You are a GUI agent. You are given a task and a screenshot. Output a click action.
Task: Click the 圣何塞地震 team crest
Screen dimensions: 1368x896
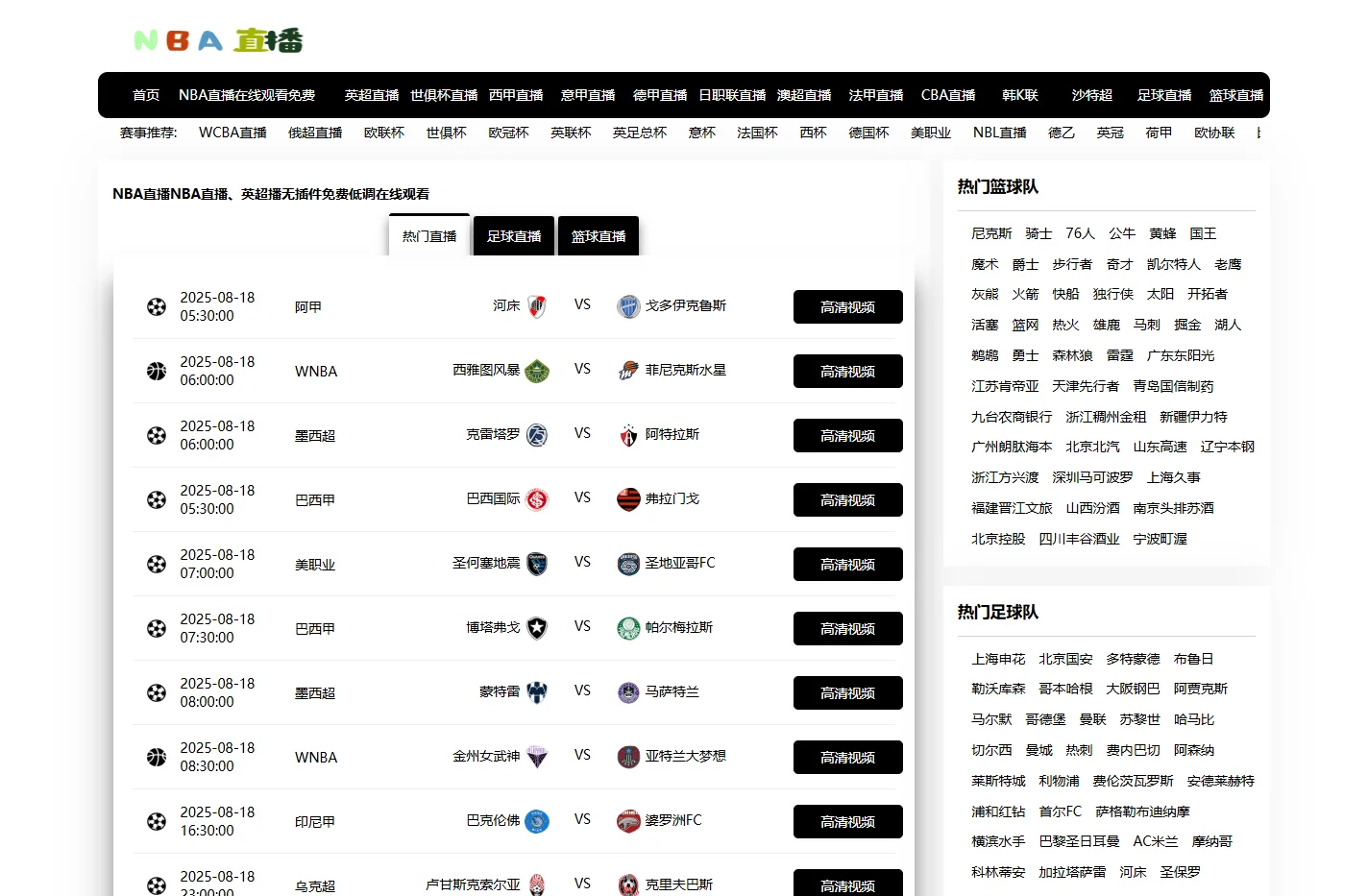click(537, 564)
